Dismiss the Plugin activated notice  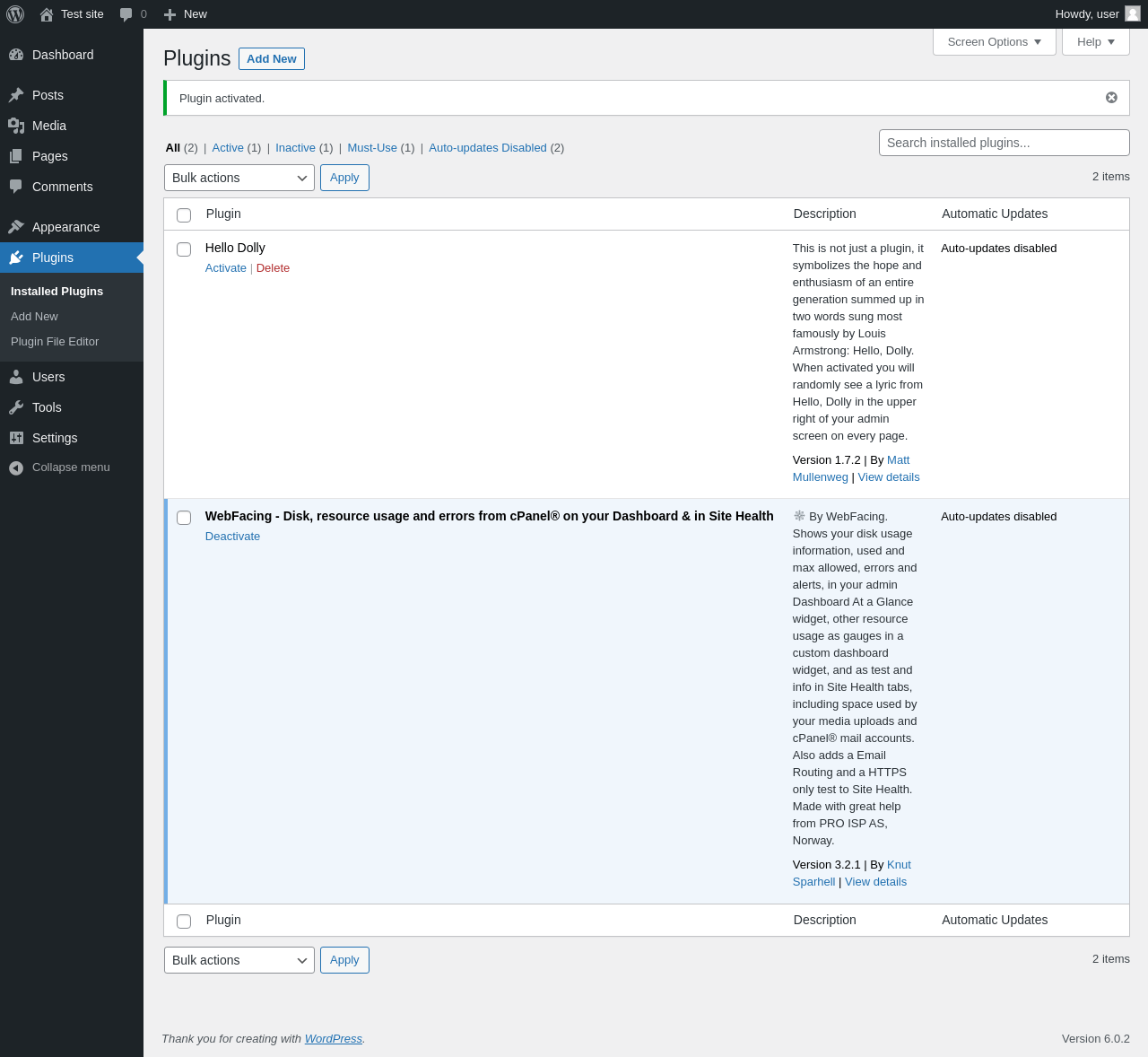pyautogui.click(x=1111, y=98)
